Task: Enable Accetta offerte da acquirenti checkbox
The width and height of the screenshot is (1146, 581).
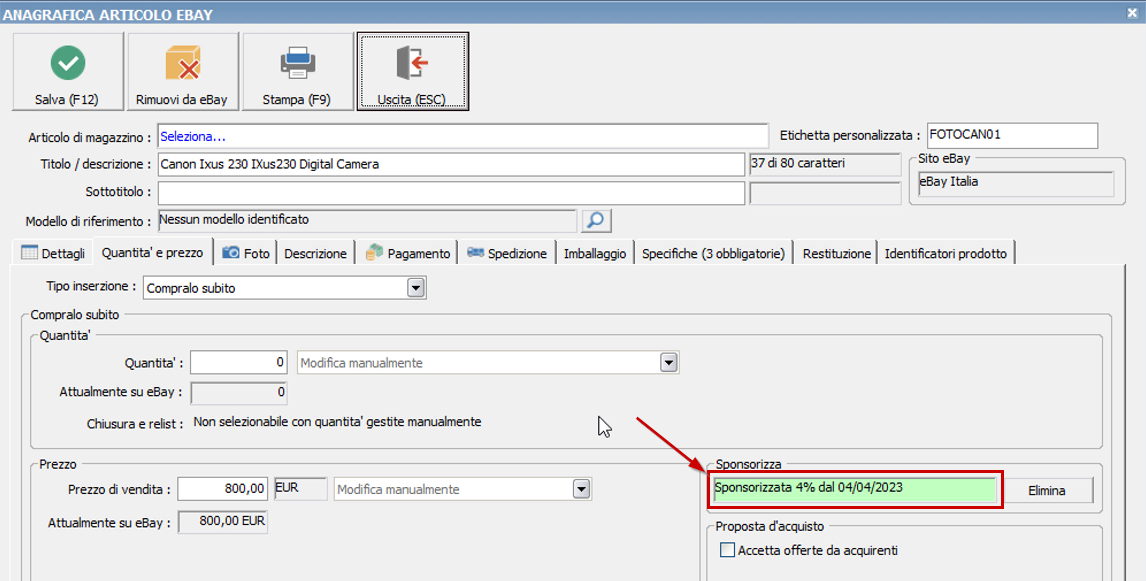Action: pos(728,550)
